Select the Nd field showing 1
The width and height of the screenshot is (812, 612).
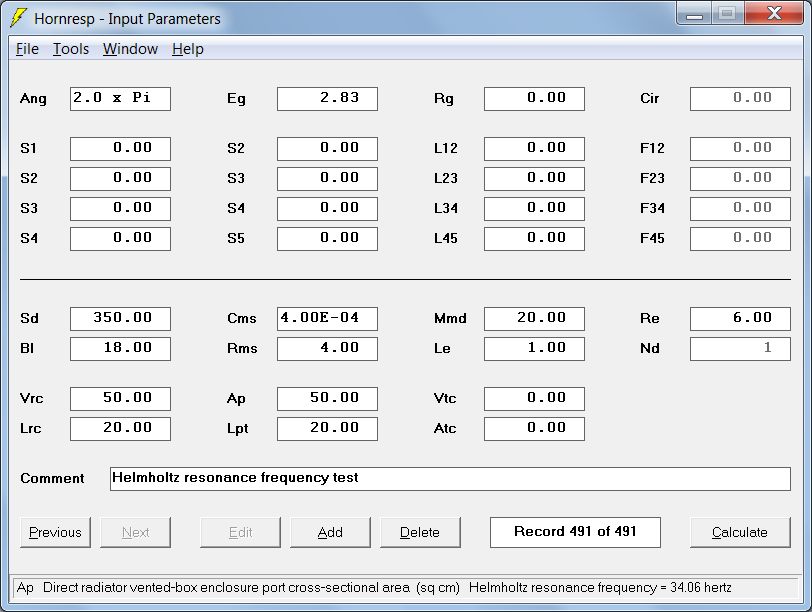click(x=741, y=349)
